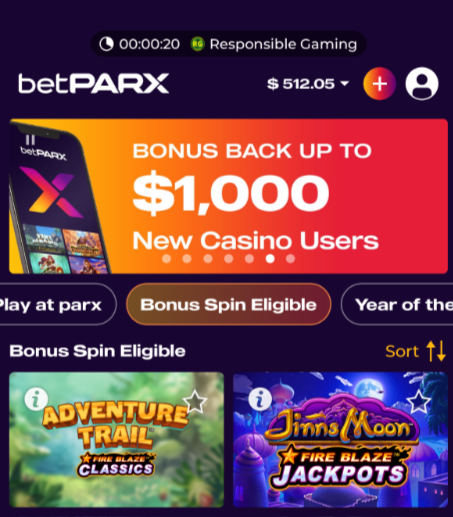Screen dimensions: 453x517
Task: Expand the $512.05 balance dropdown
Action: click(308, 84)
